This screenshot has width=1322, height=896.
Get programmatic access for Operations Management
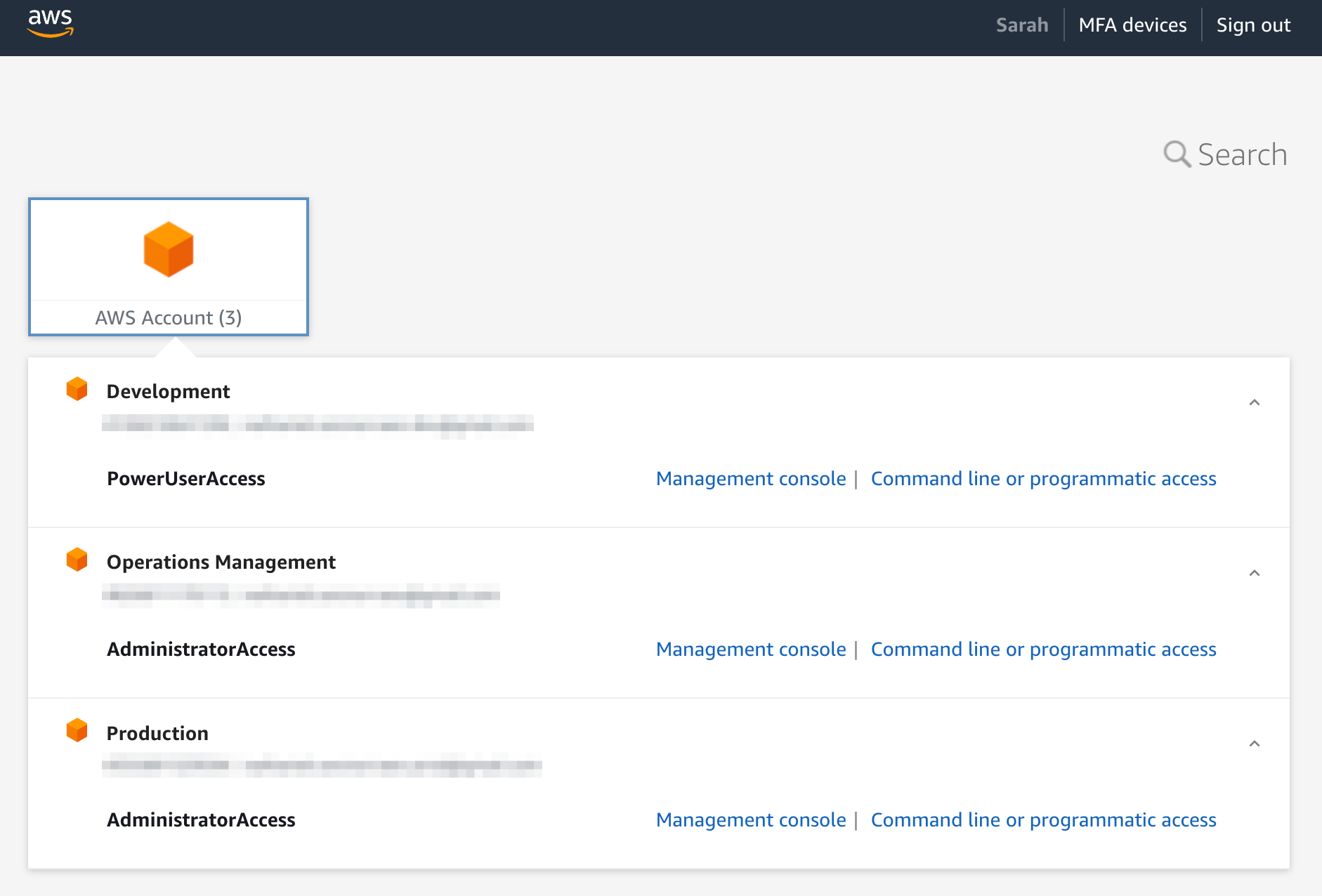click(1043, 650)
